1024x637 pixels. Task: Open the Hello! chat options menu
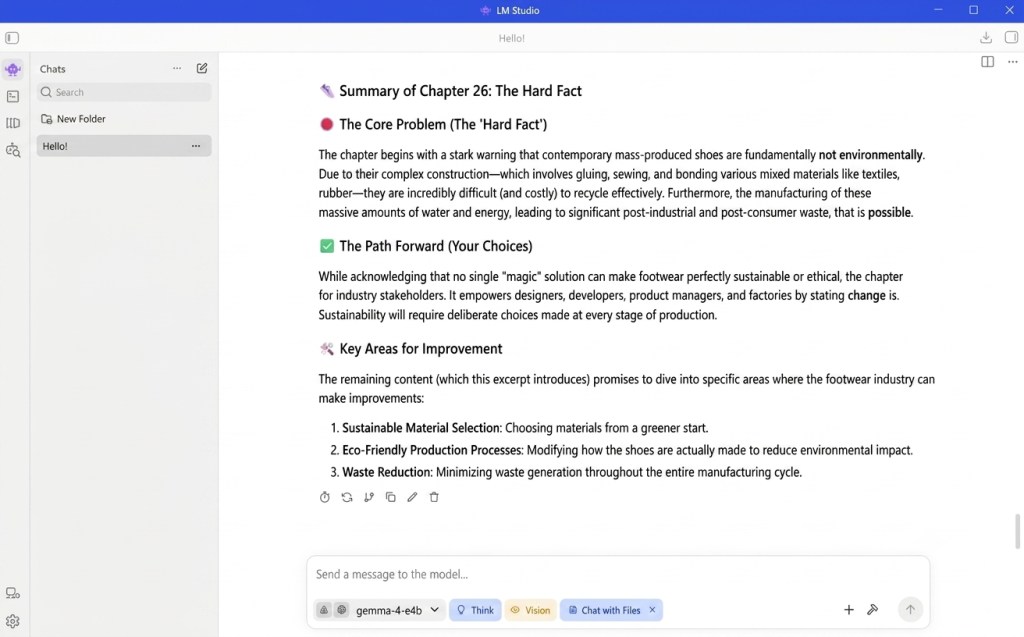(196, 146)
